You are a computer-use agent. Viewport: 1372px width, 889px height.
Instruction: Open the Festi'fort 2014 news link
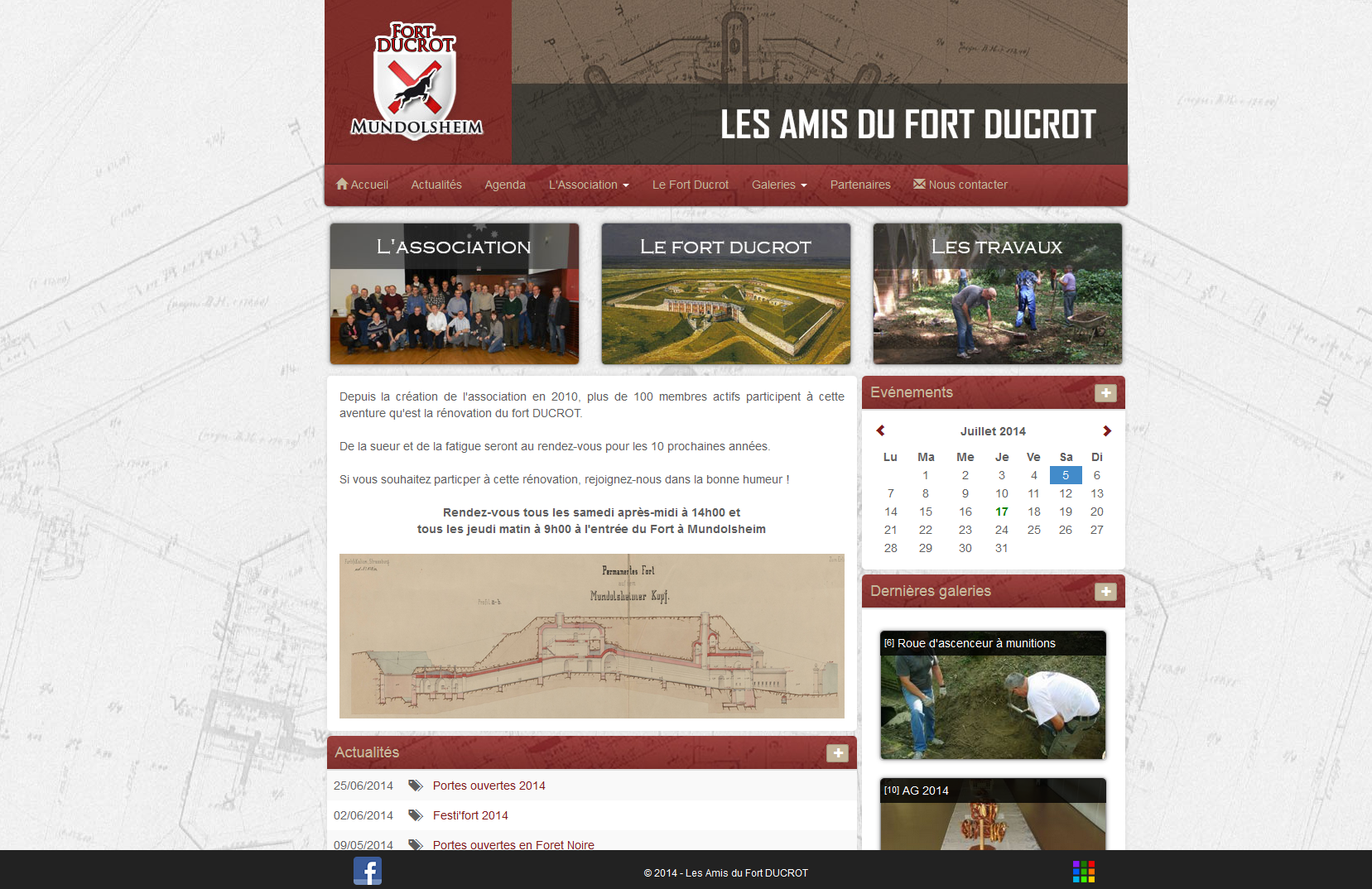click(x=470, y=815)
